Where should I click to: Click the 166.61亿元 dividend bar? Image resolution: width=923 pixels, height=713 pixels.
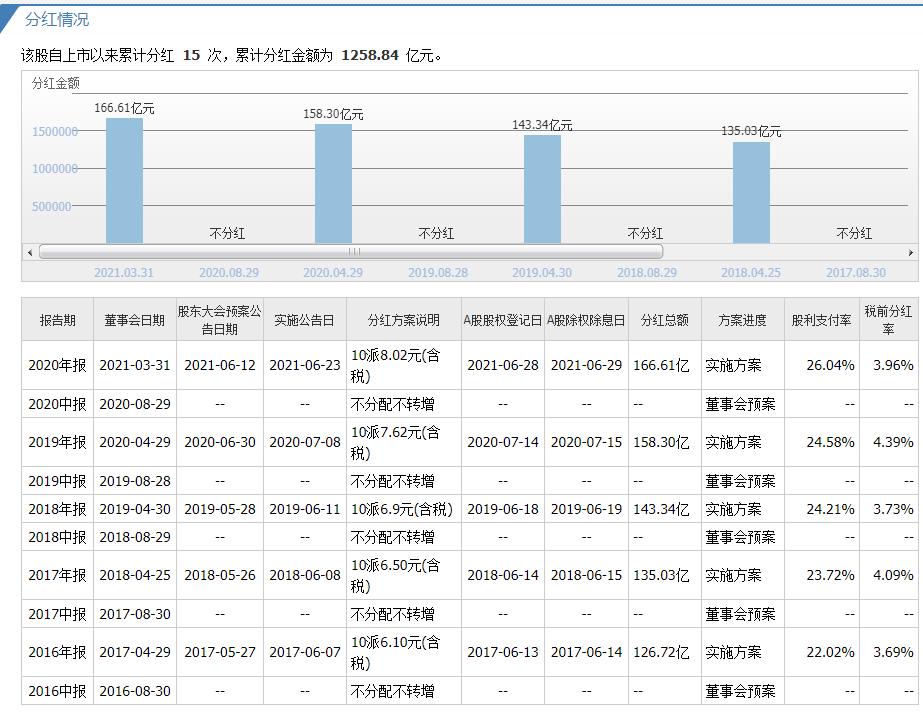[x=122, y=180]
